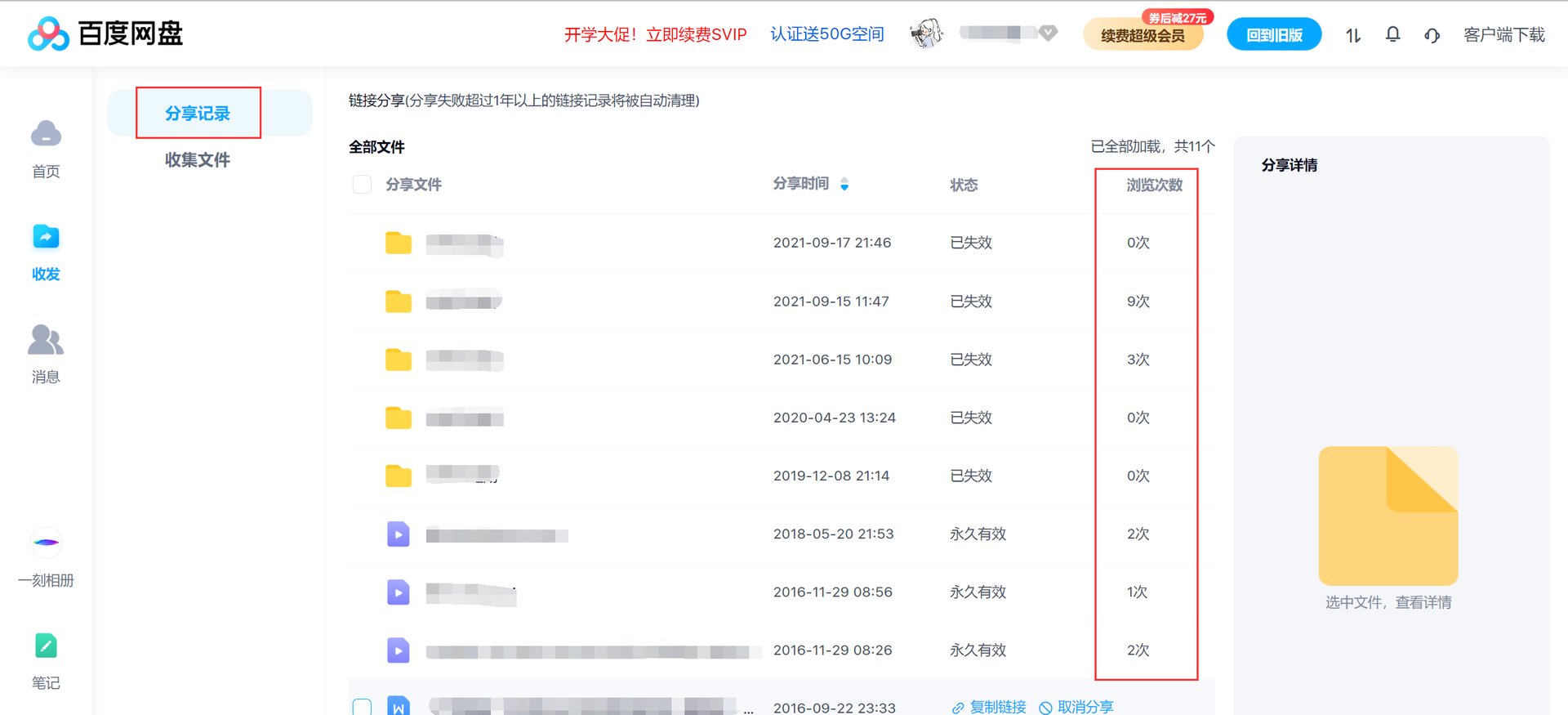
Task: Click 复制链接 for the 2016-09-22 row
Action: 989,707
